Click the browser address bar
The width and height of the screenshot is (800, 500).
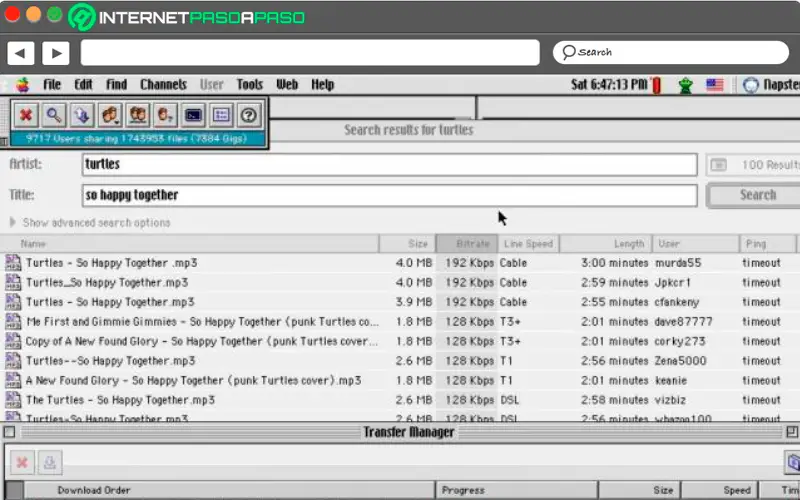(x=310, y=53)
